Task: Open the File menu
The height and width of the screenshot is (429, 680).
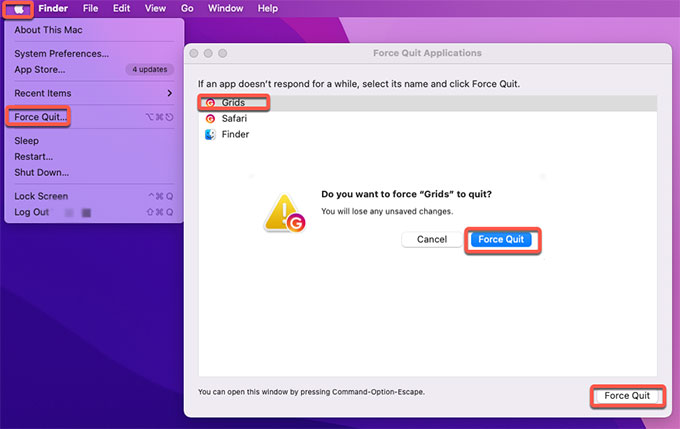Action: (91, 8)
